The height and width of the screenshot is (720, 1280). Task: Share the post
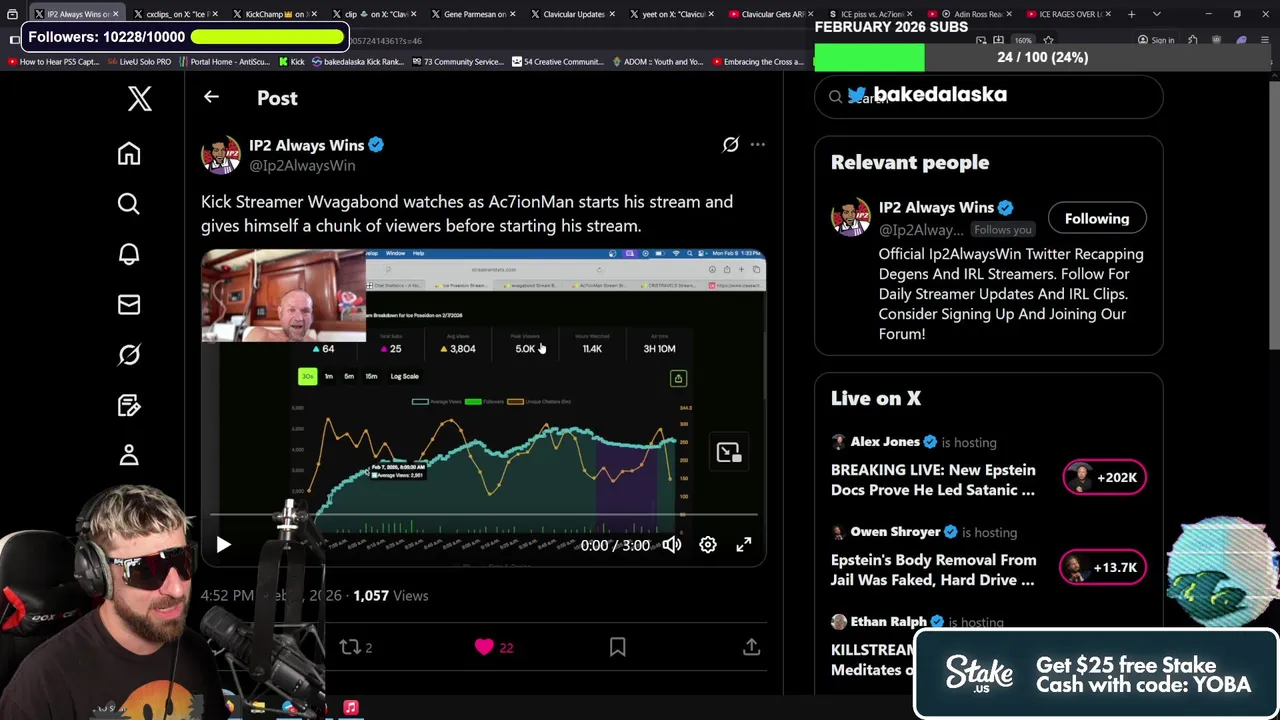tap(751, 647)
